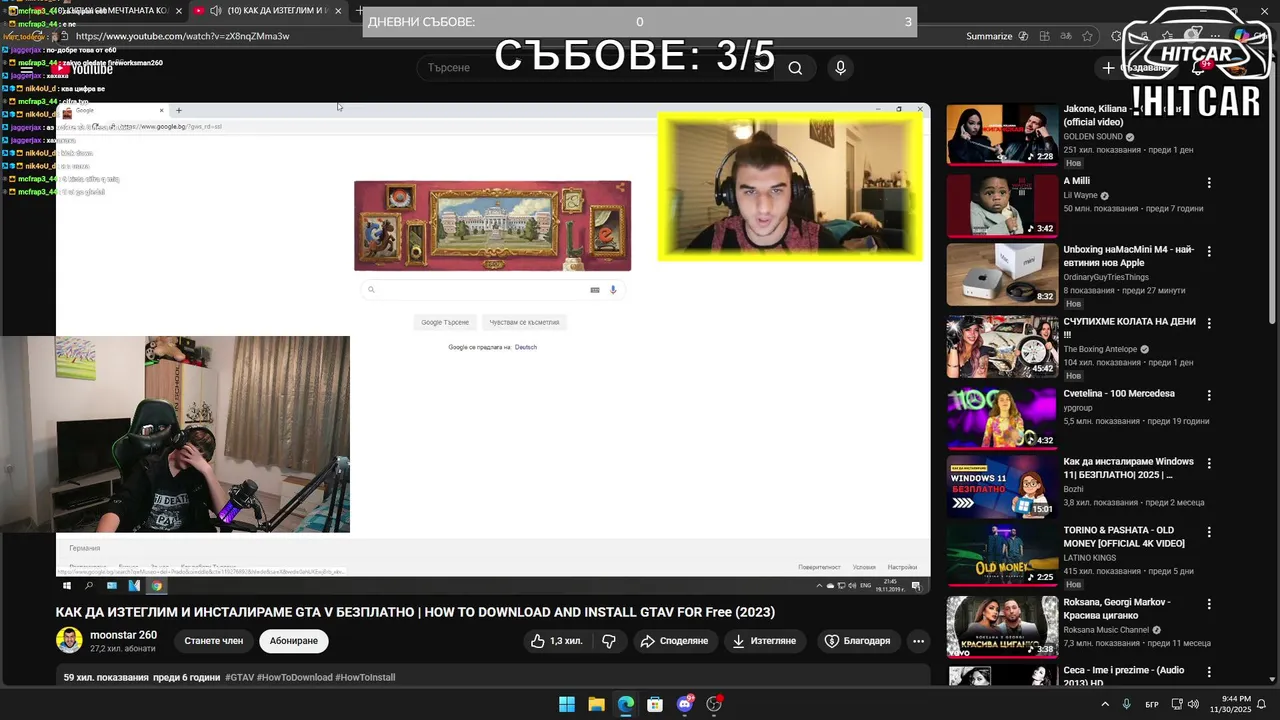
Task: Send thanks with the Благодаря button
Action: [857, 641]
